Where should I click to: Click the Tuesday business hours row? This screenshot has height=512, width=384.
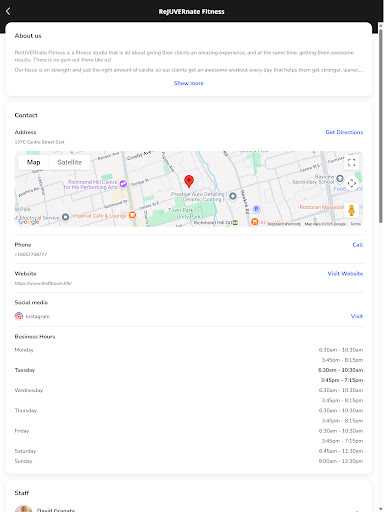(x=189, y=375)
